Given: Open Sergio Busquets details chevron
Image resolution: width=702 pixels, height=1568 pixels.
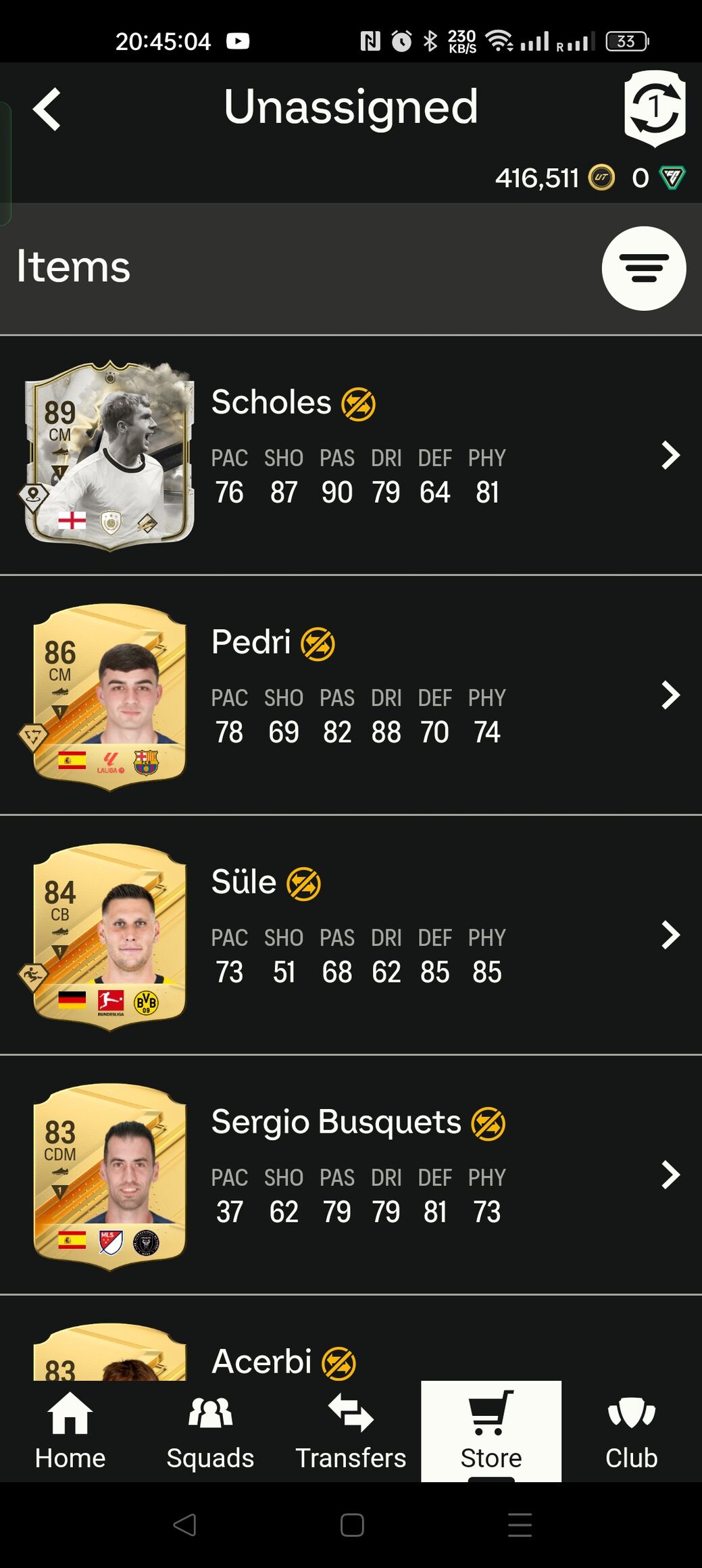Looking at the screenshot, I should (670, 1175).
